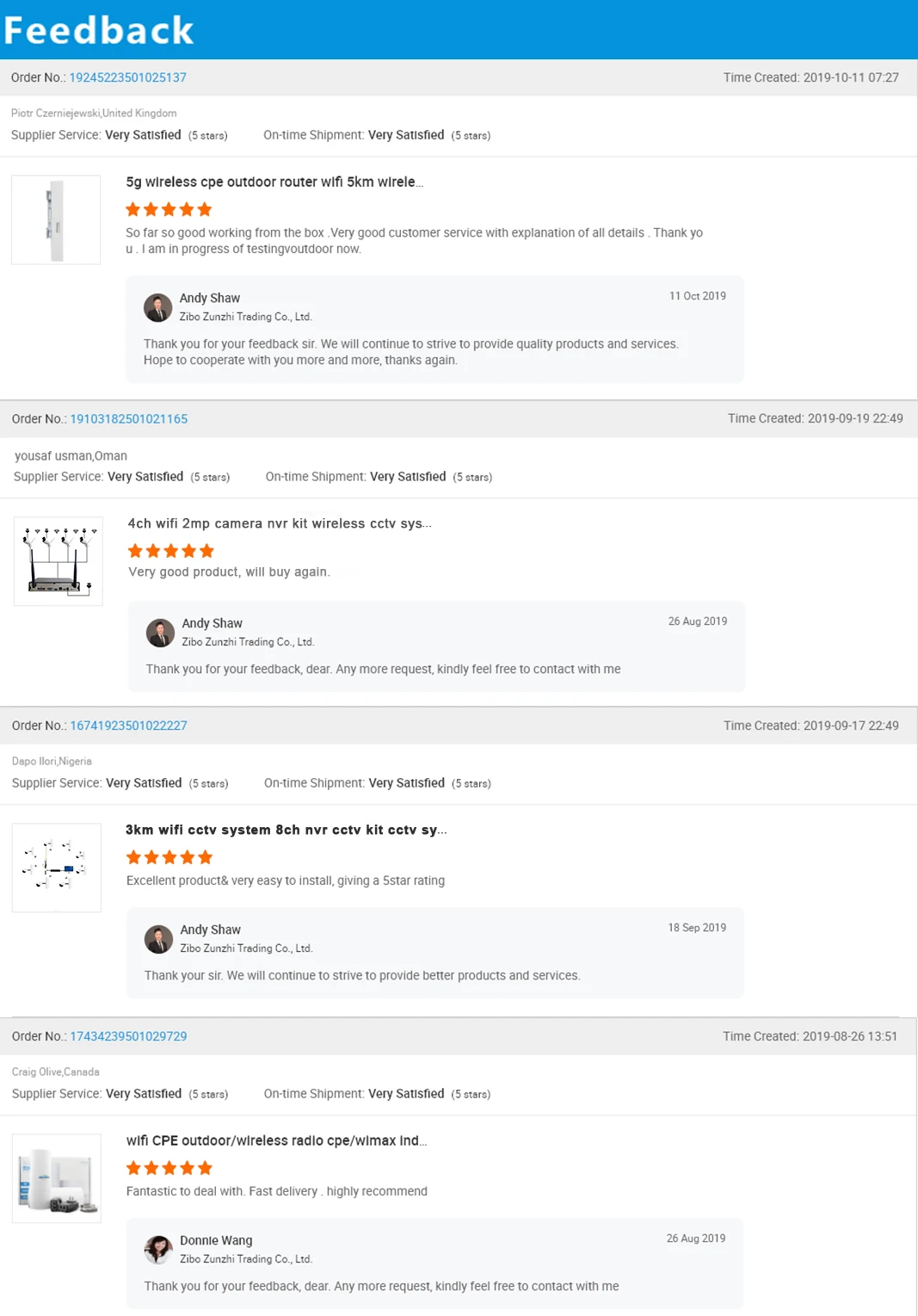Click the 5g wireless CPE router thumbnail
Viewport: 918px width, 1316px height.
point(56,219)
